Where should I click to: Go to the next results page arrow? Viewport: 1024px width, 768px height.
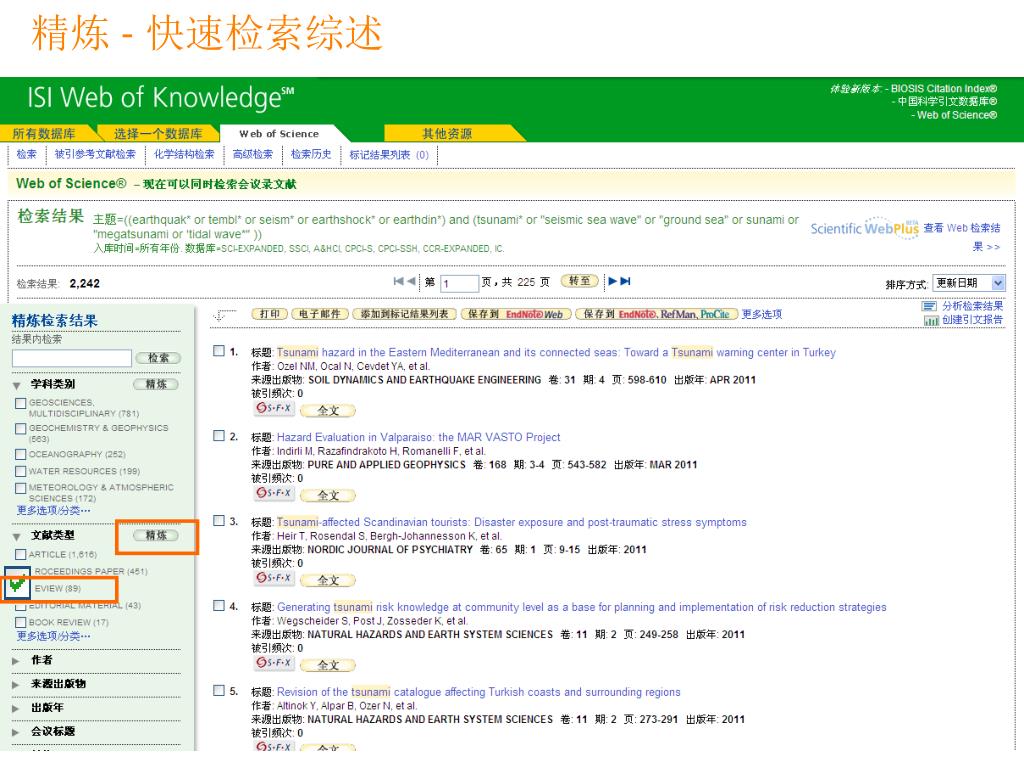[x=613, y=281]
